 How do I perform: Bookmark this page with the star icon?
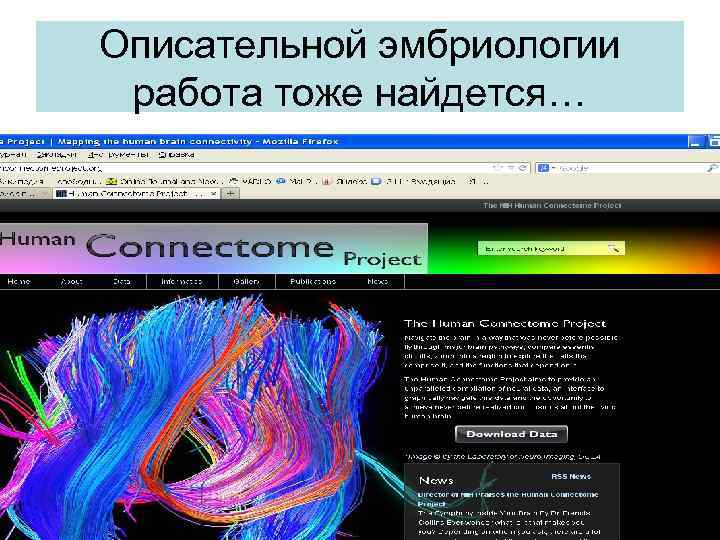pos(497,168)
